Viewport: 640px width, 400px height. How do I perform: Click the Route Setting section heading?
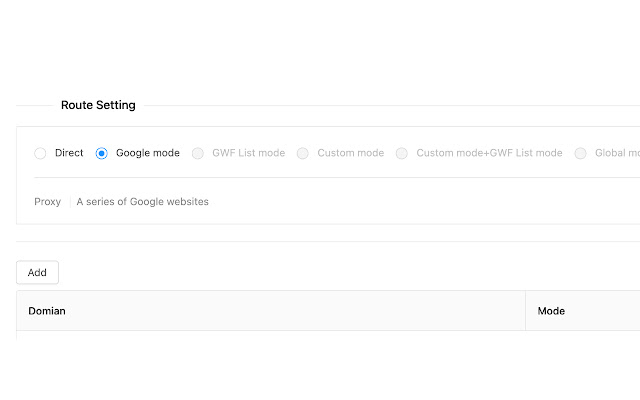click(98, 105)
